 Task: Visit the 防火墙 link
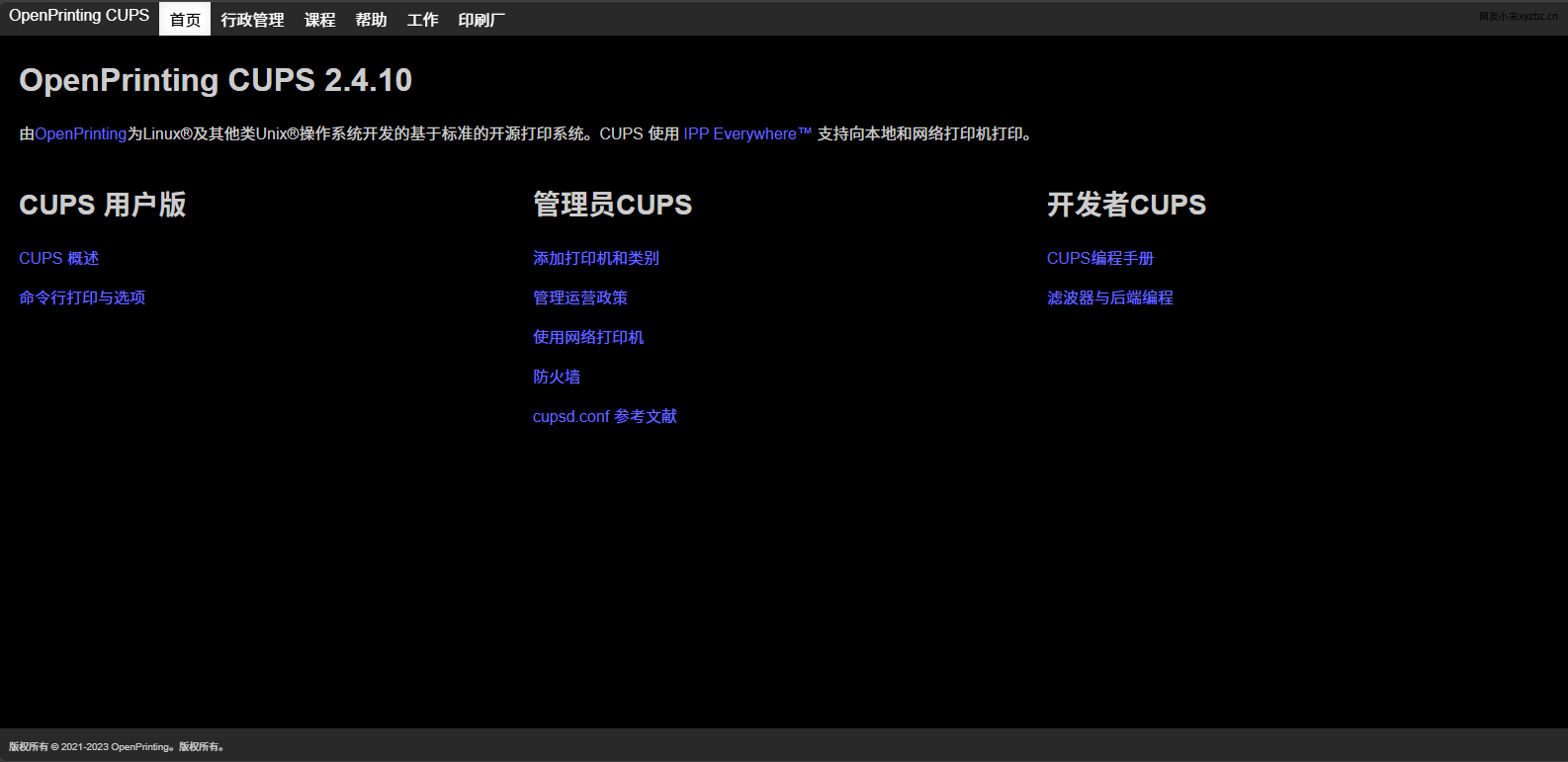pos(556,378)
